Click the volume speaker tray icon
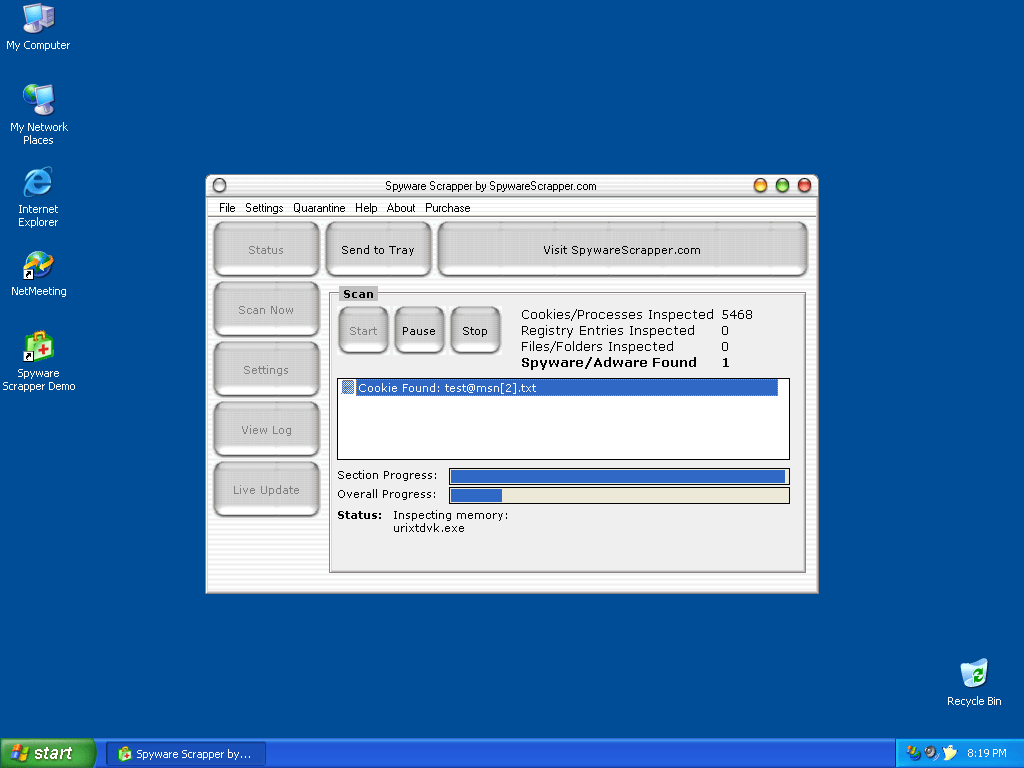1024x768 pixels. (931, 753)
